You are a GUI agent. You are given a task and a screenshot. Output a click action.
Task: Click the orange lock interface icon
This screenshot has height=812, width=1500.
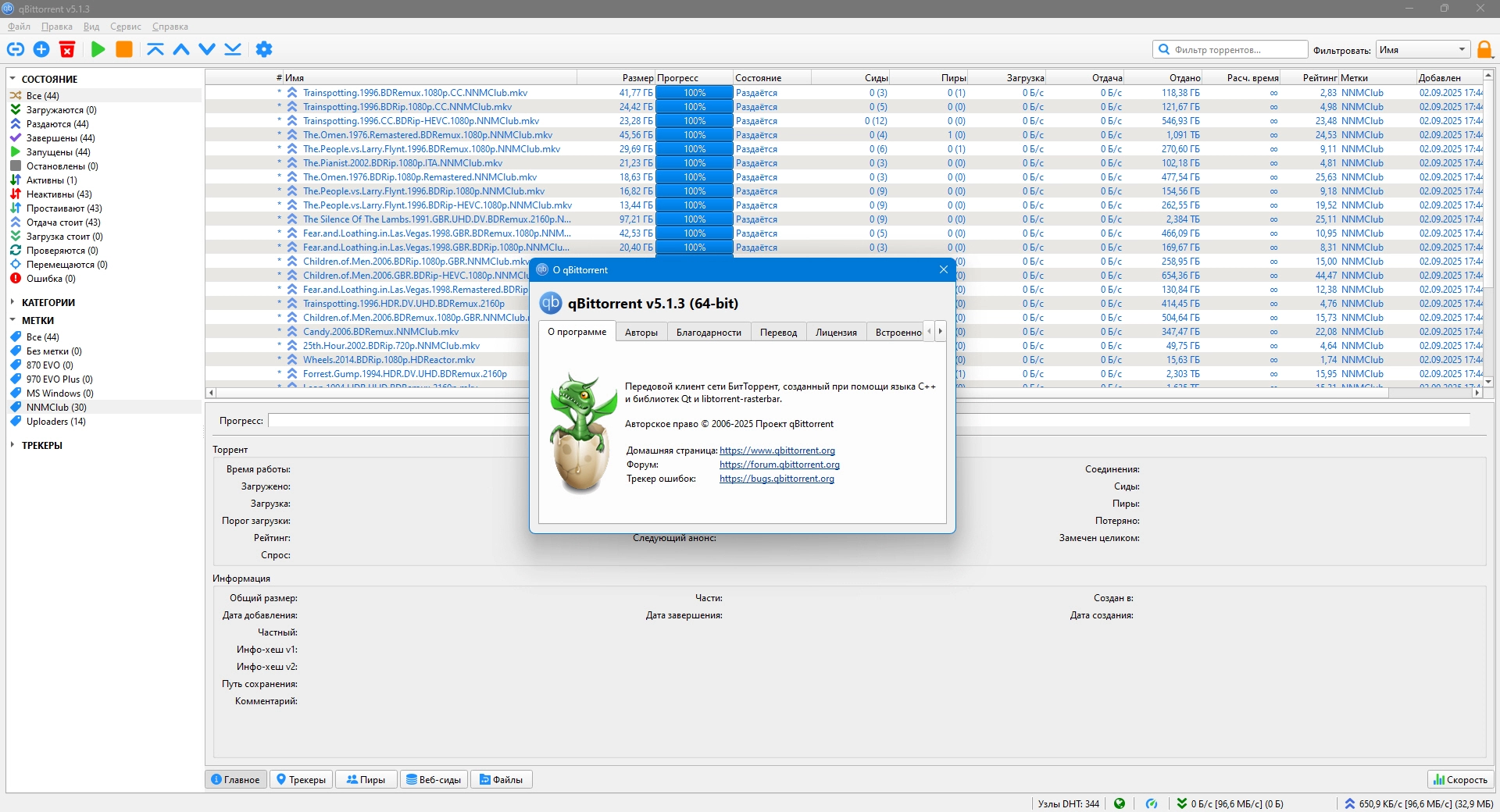[1484, 50]
